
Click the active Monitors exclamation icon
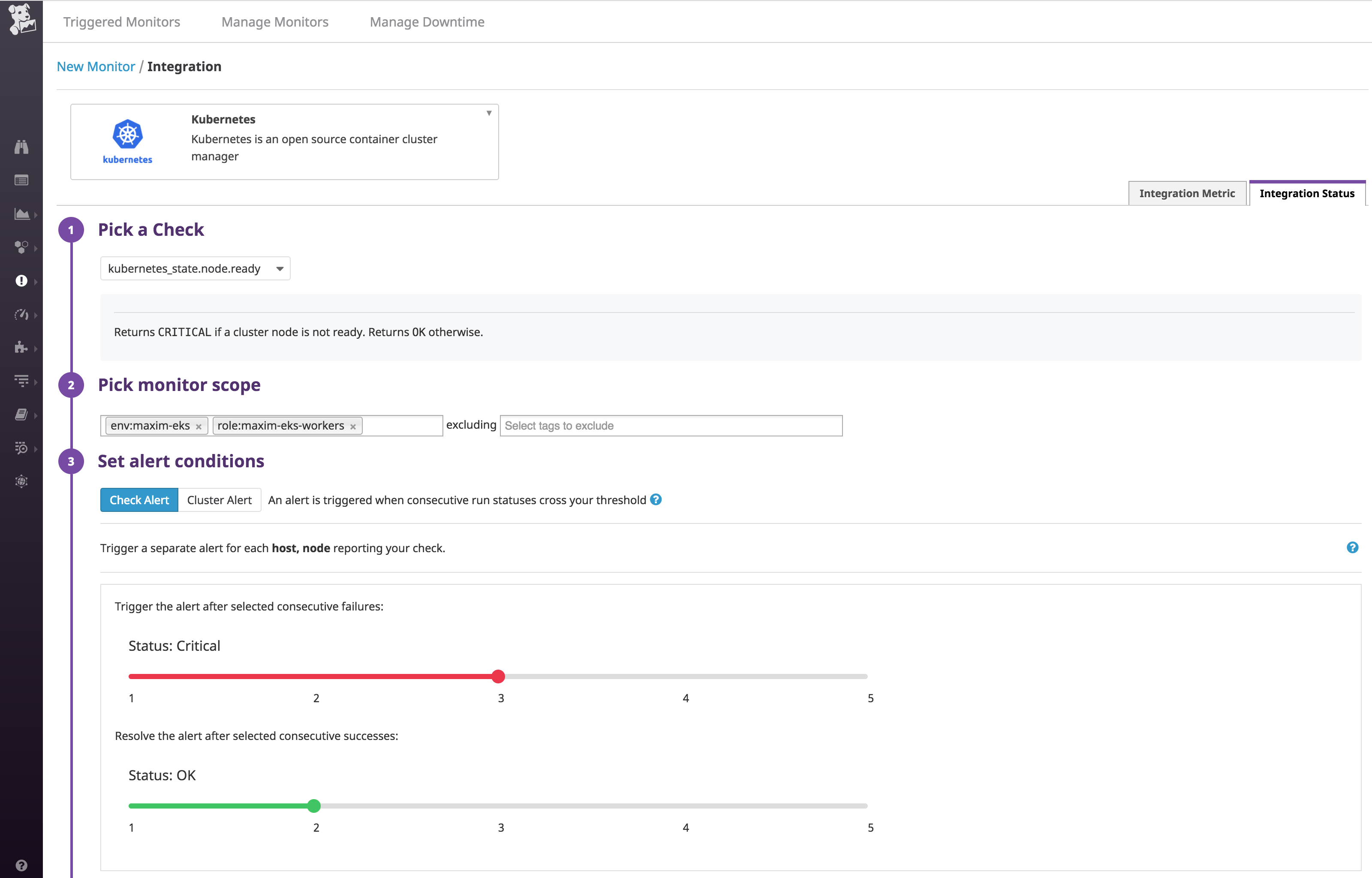point(22,280)
